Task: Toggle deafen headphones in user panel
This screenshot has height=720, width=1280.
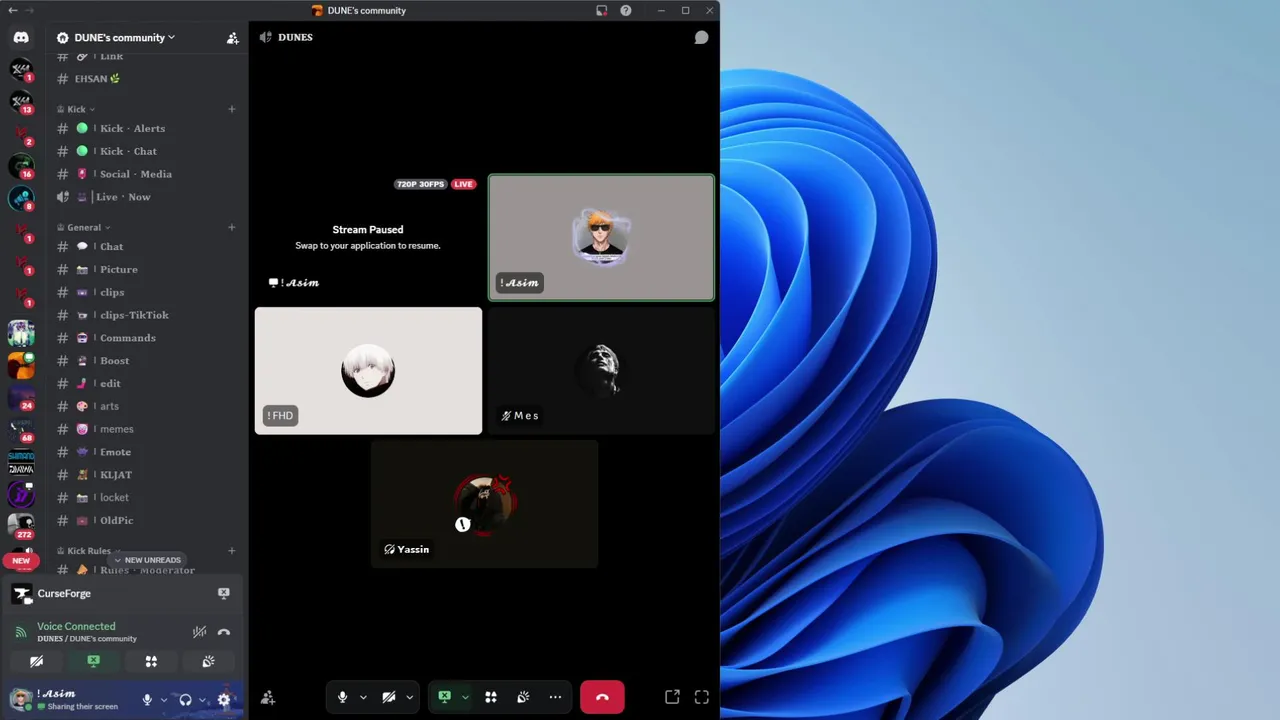Action: (185, 700)
